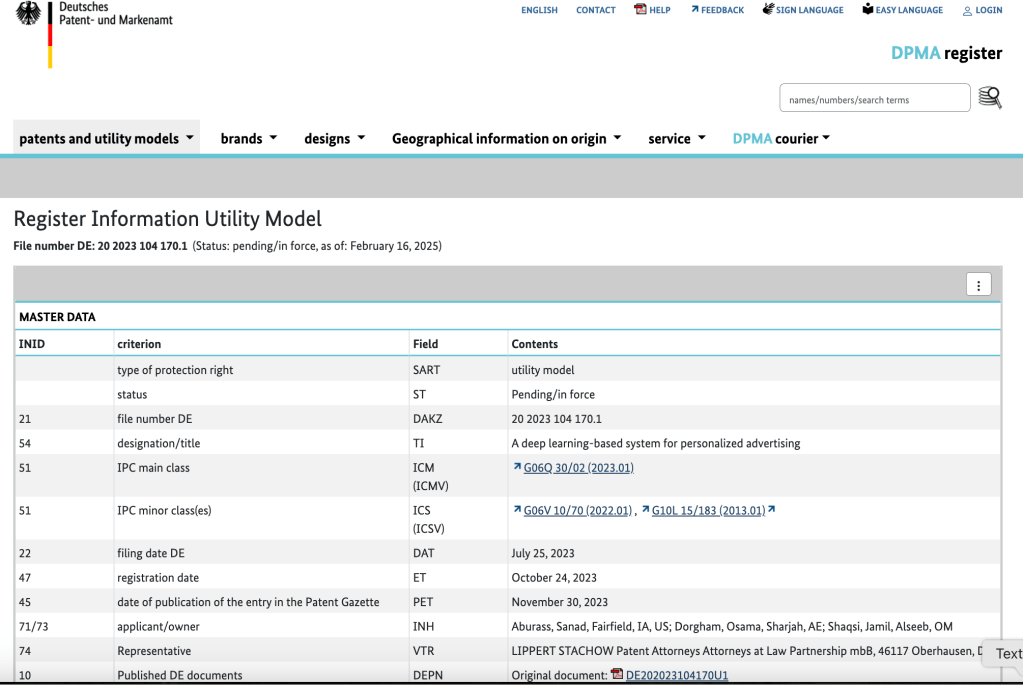The image size is (1023, 685).
Task: Click the Login user icon
Action: 967,11
